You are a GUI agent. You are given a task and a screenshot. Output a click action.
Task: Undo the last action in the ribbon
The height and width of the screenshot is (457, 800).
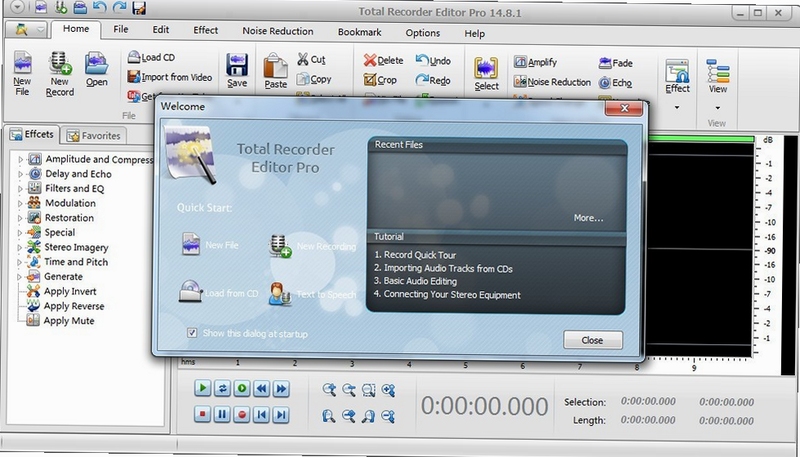[433, 61]
